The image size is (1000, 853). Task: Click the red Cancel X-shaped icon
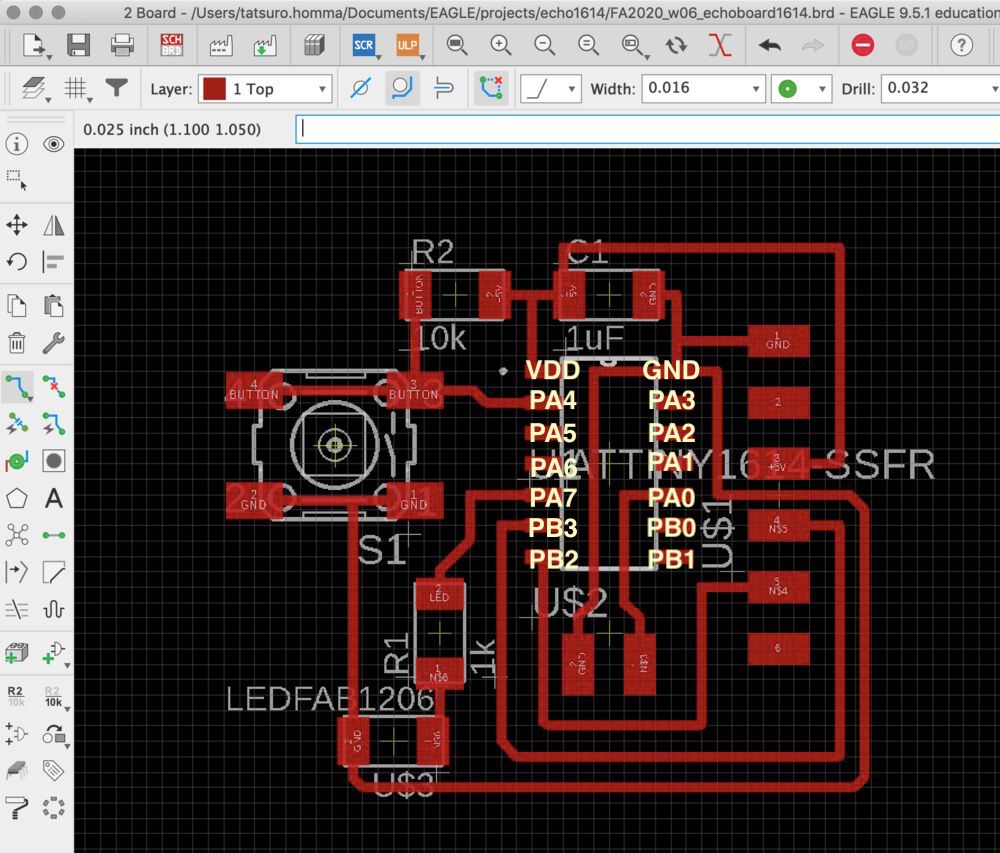(x=719, y=45)
